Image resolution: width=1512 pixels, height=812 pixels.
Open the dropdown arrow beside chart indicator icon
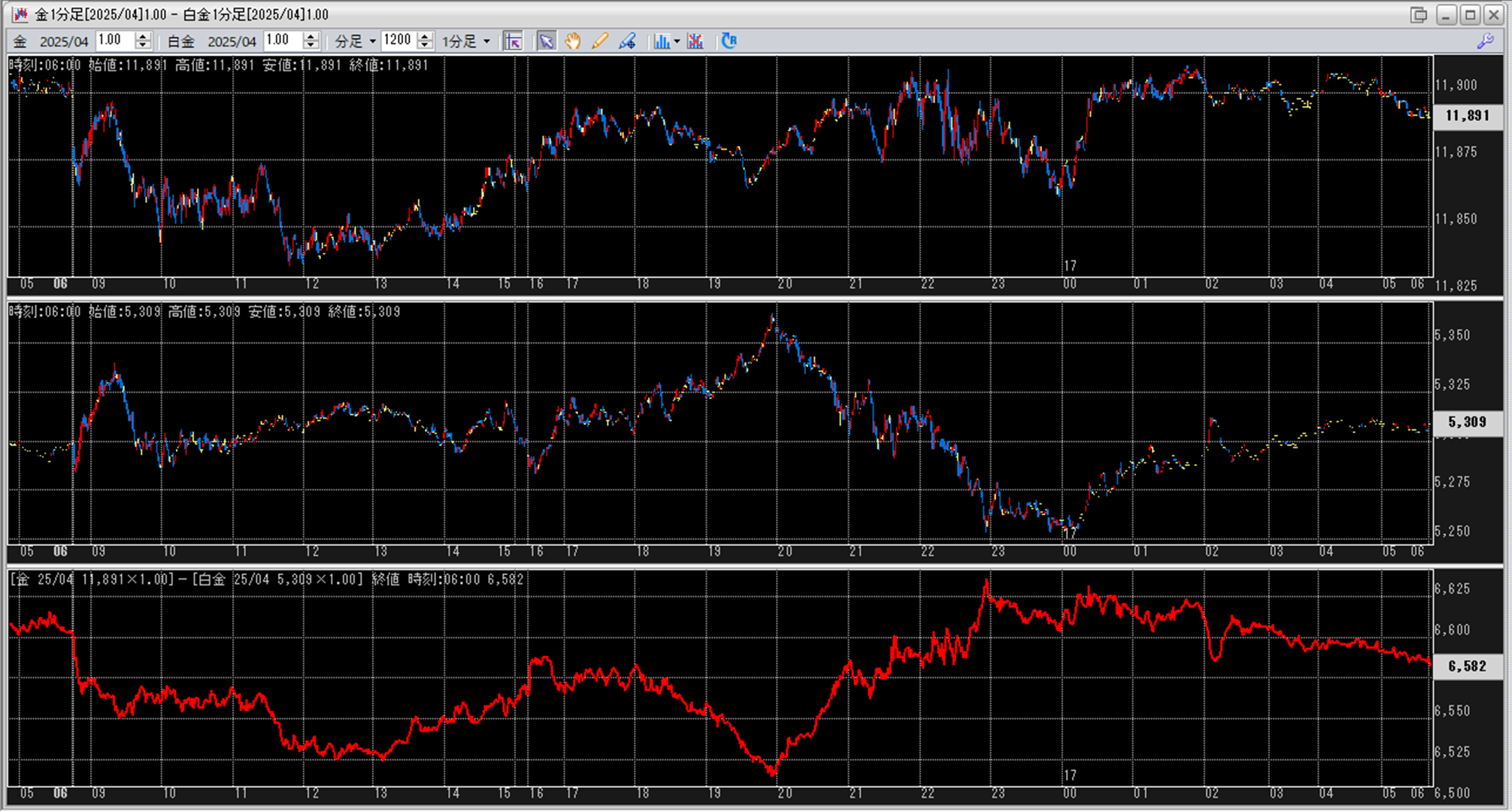click(x=677, y=41)
